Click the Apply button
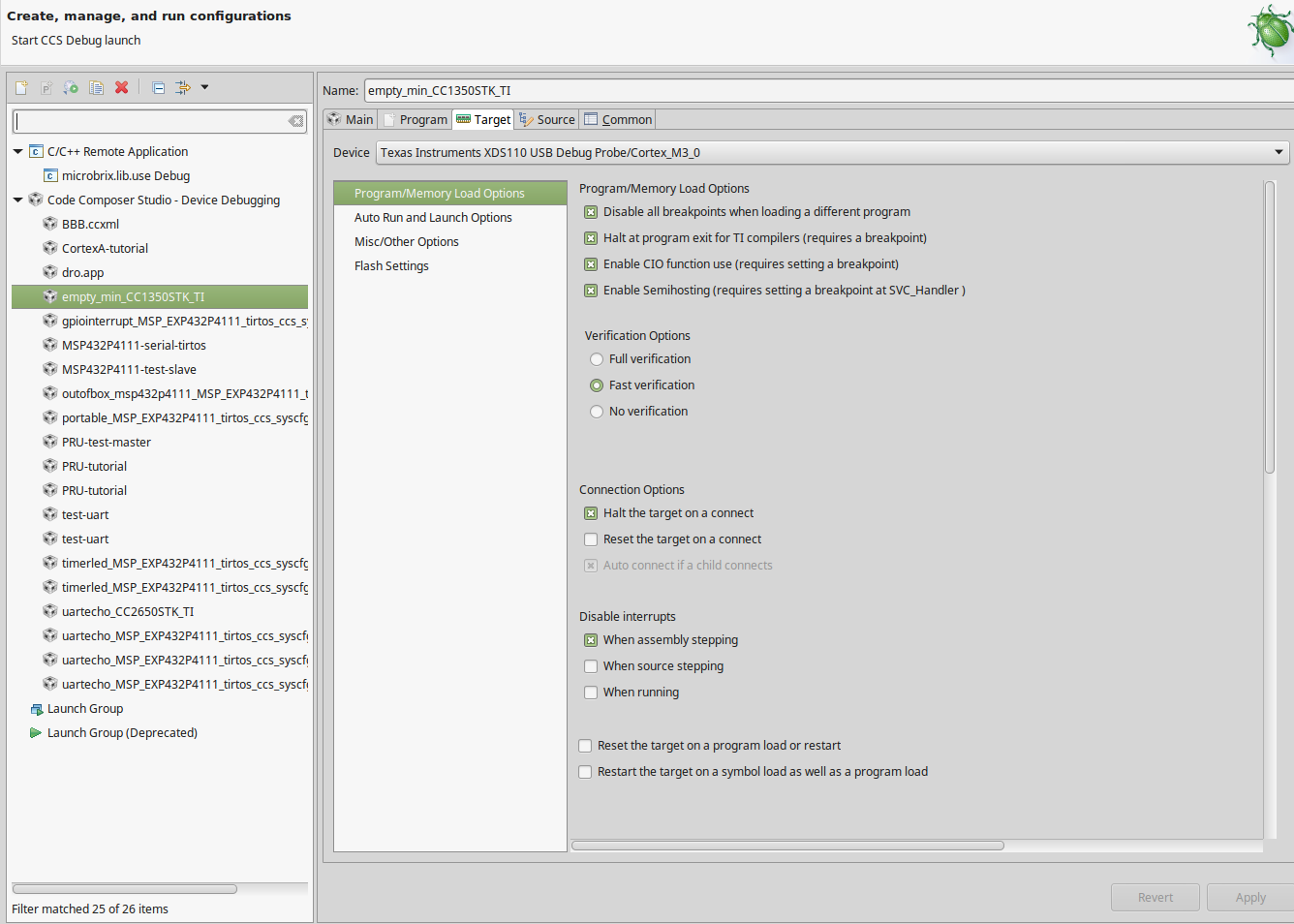 [x=1250, y=898]
